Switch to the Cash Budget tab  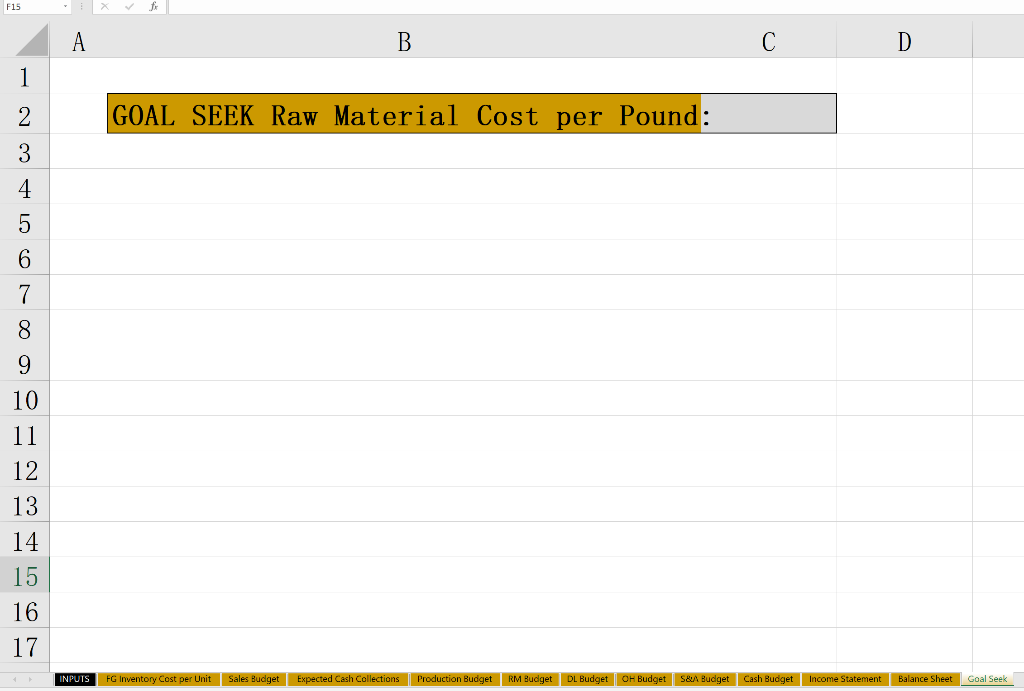(x=768, y=679)
